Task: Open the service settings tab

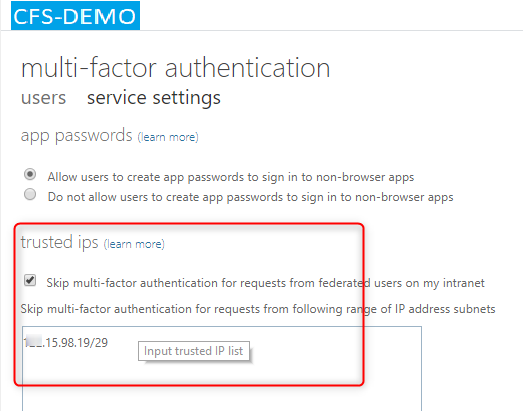Action: pyautogui.click(x=154, y=98)
